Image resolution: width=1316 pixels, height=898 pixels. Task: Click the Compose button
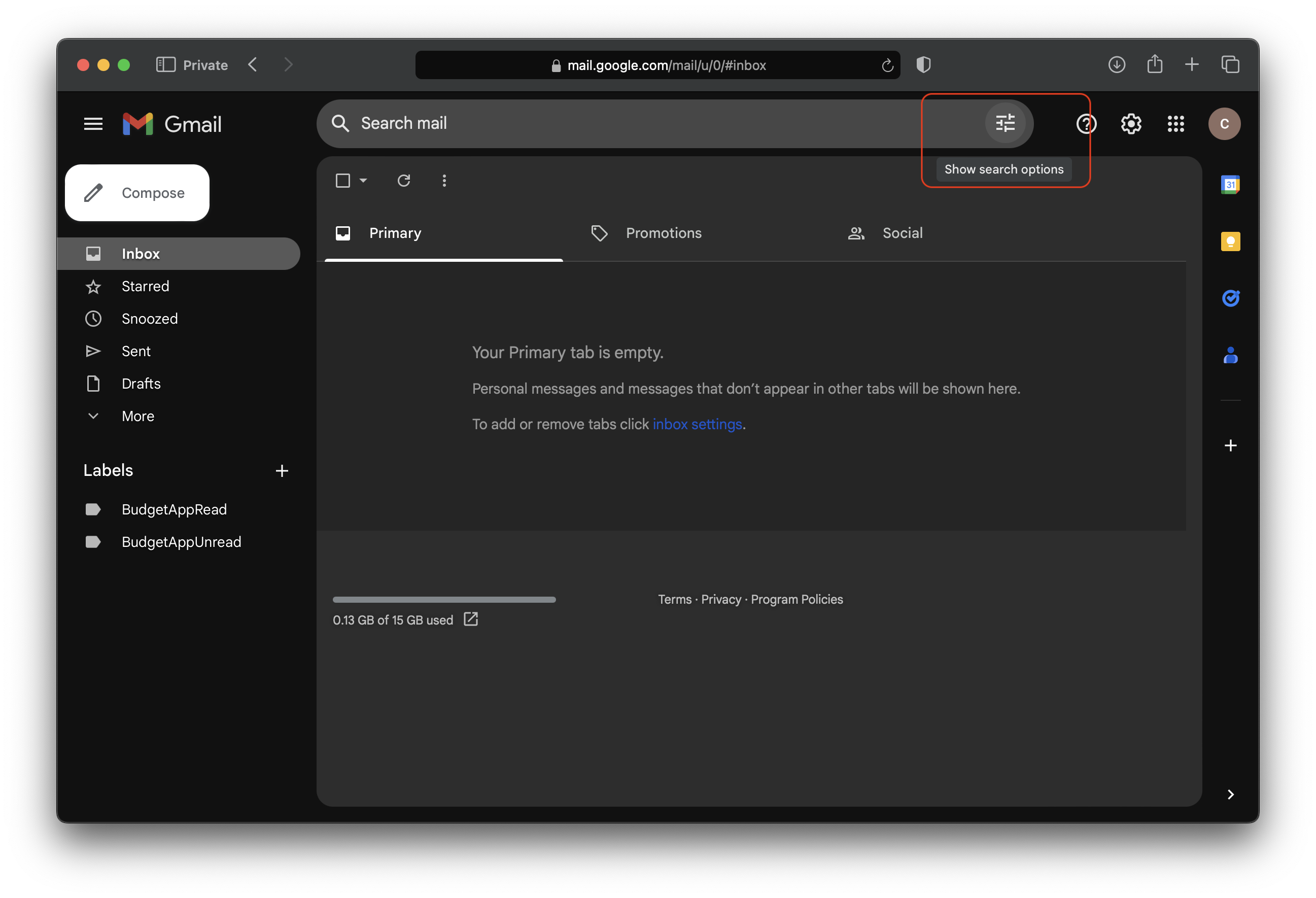click(137, 192)
